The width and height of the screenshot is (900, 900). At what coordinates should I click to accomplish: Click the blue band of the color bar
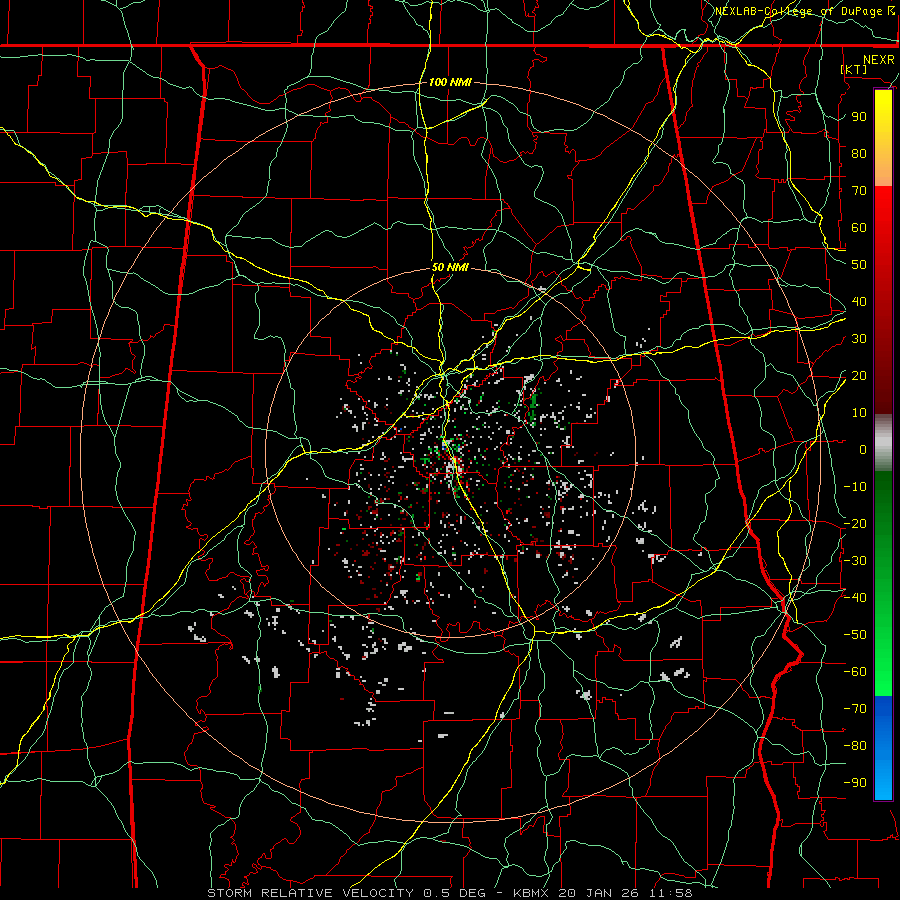883,747
